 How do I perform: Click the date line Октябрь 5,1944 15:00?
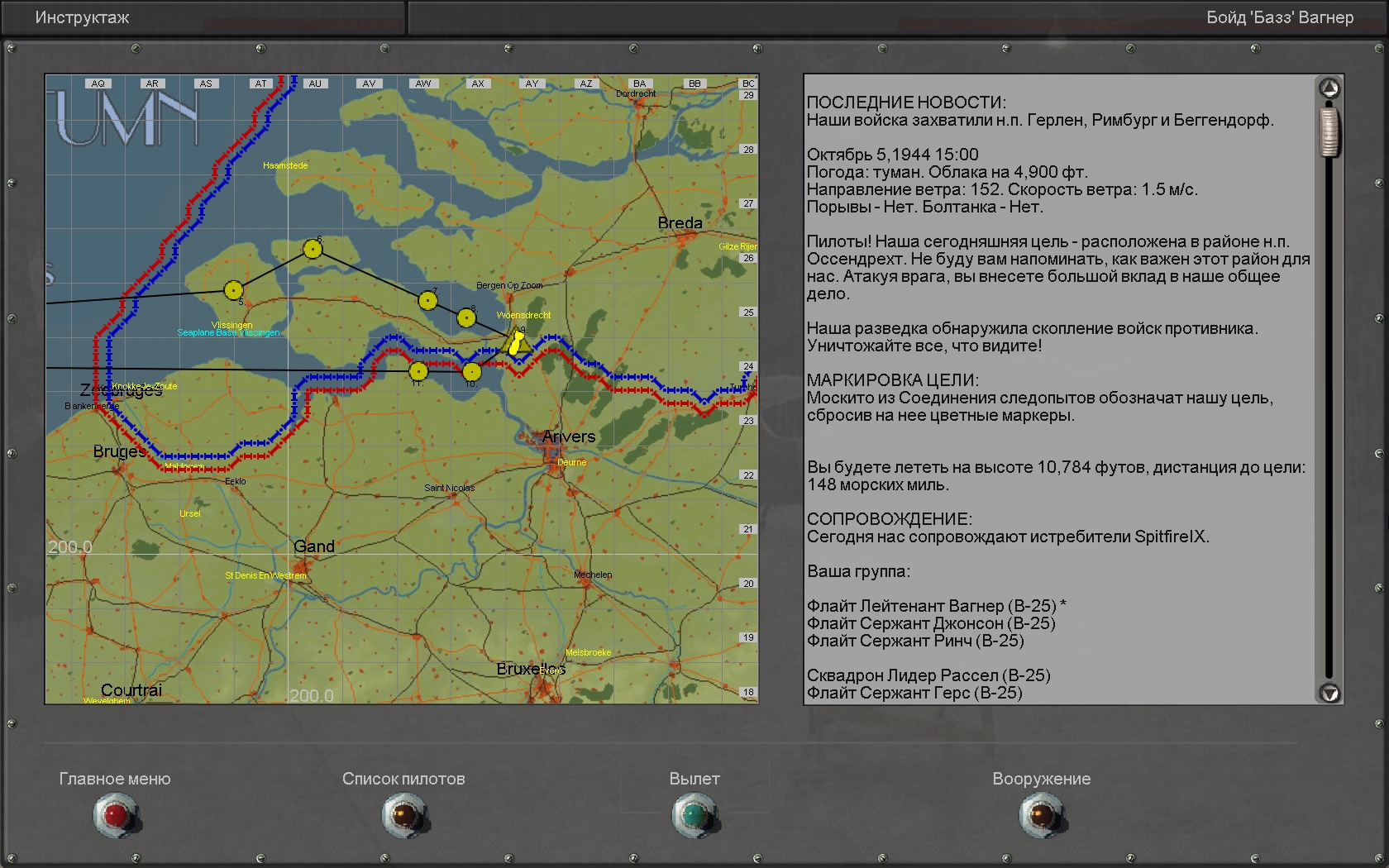[893, 155]
